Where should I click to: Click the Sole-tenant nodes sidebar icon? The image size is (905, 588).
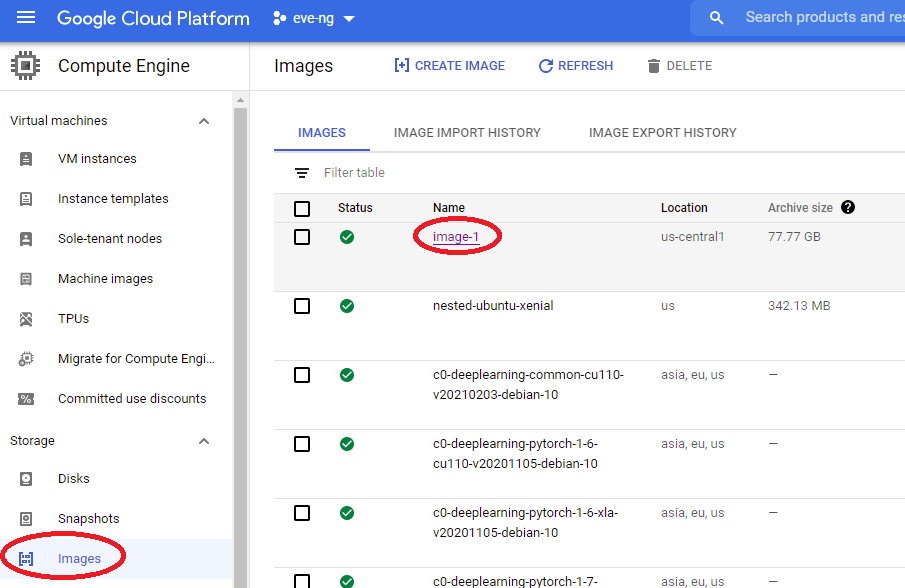coord(26,239)
